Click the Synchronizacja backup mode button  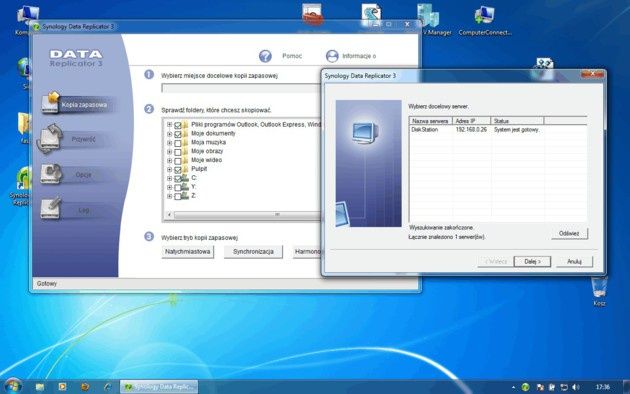coord(253,252)
